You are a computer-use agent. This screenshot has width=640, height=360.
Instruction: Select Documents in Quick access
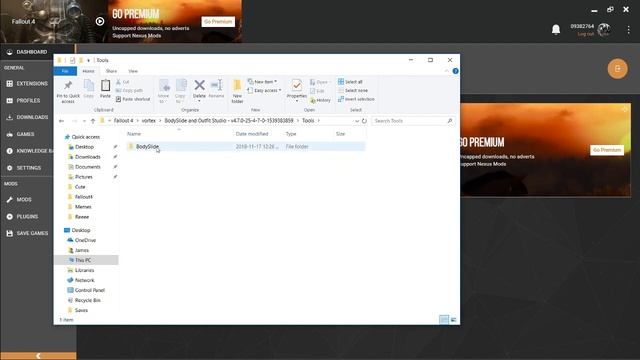point(88,167)
